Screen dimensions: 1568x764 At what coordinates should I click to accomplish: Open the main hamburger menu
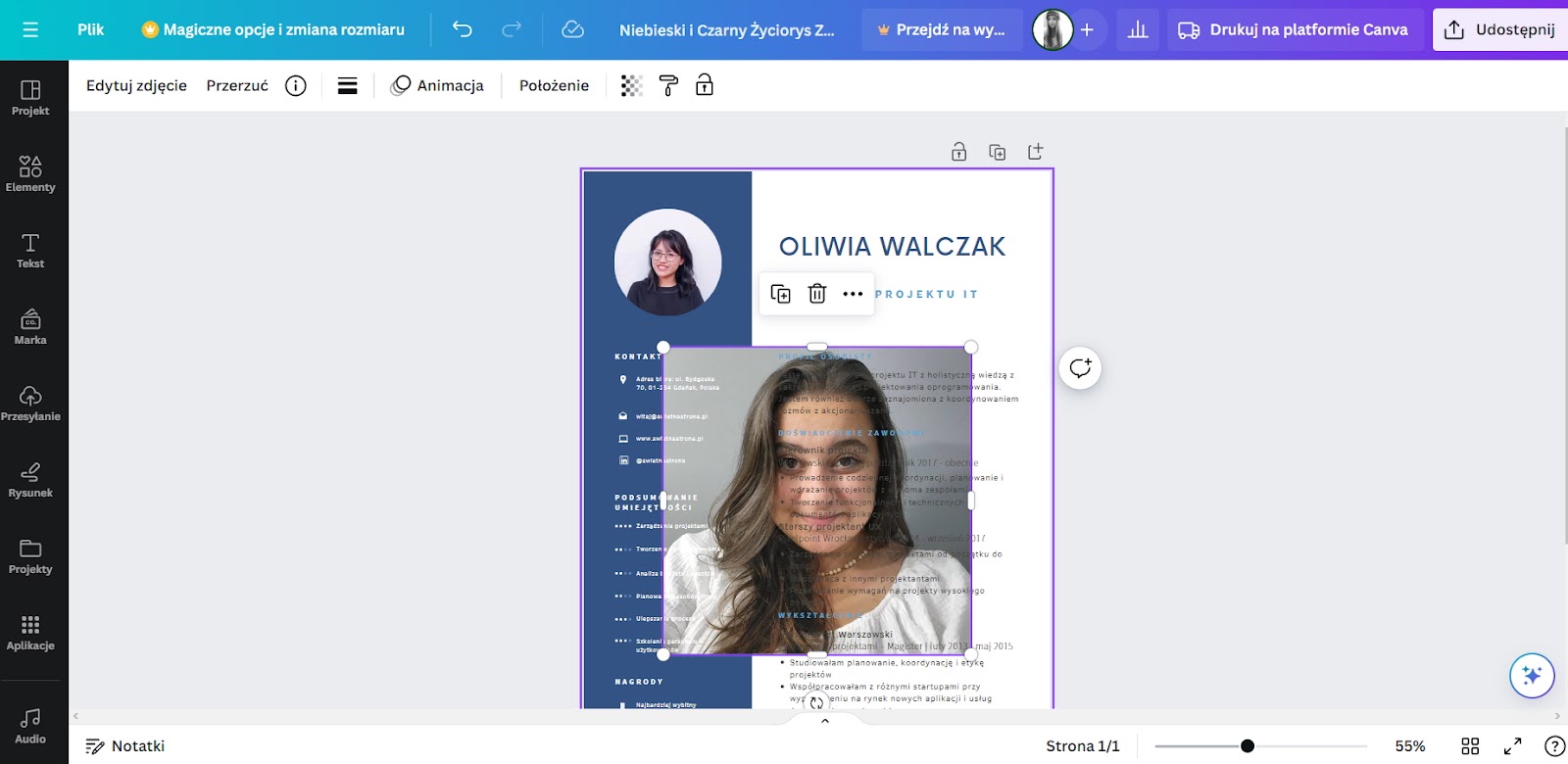point(30,29)
